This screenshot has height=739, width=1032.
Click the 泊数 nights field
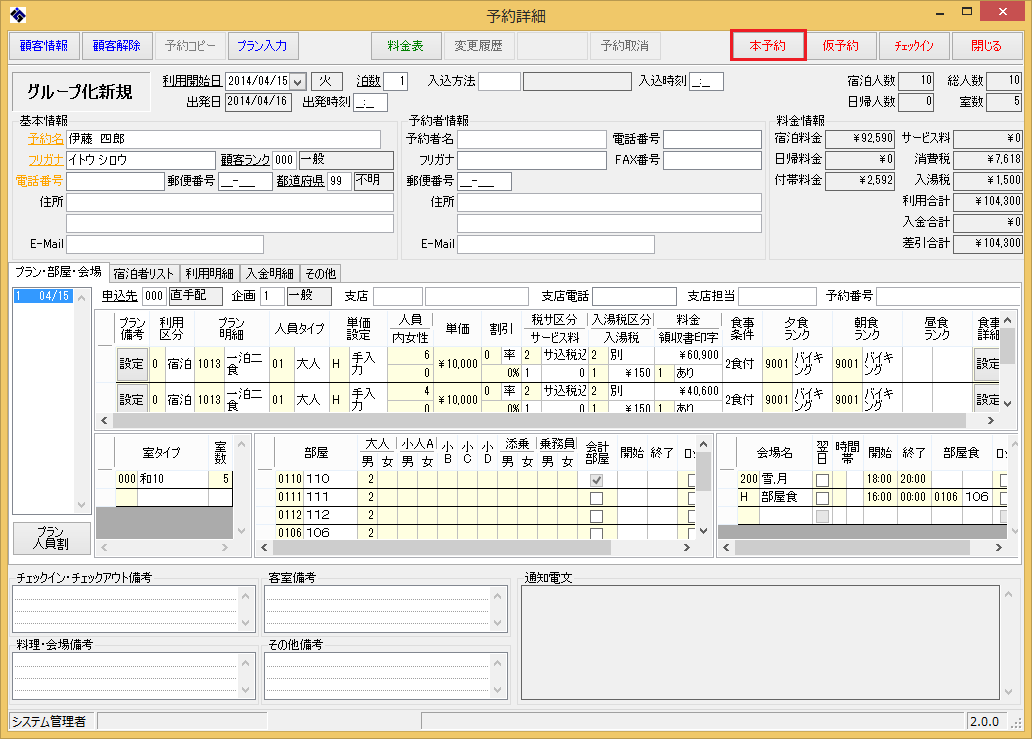tap(395, 82)
